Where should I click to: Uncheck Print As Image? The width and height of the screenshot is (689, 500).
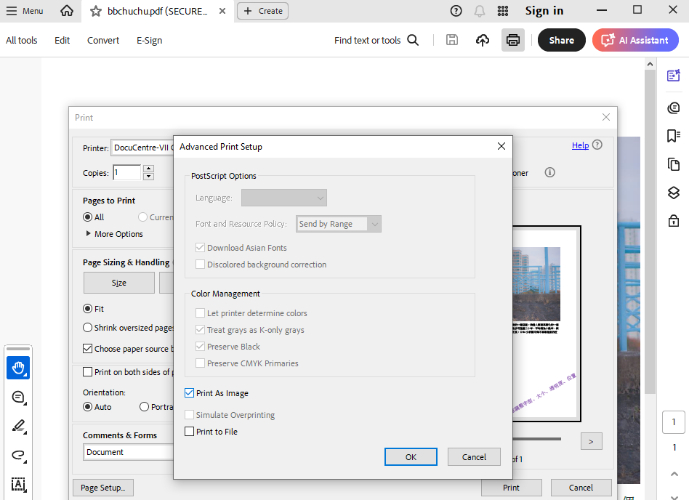[x=189, y=393]
